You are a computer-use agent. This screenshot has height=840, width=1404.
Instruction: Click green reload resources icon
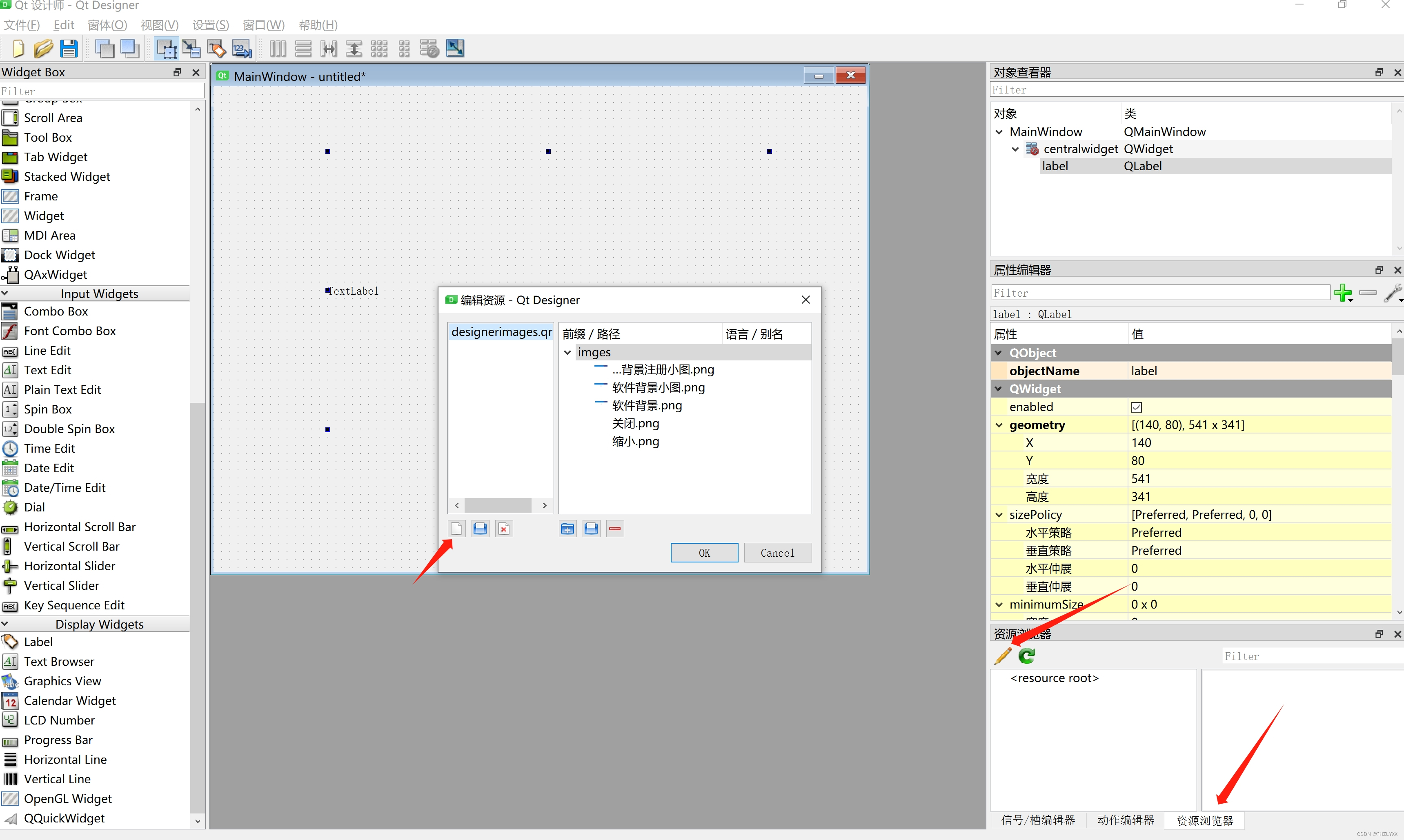[x=1027, y=656]
